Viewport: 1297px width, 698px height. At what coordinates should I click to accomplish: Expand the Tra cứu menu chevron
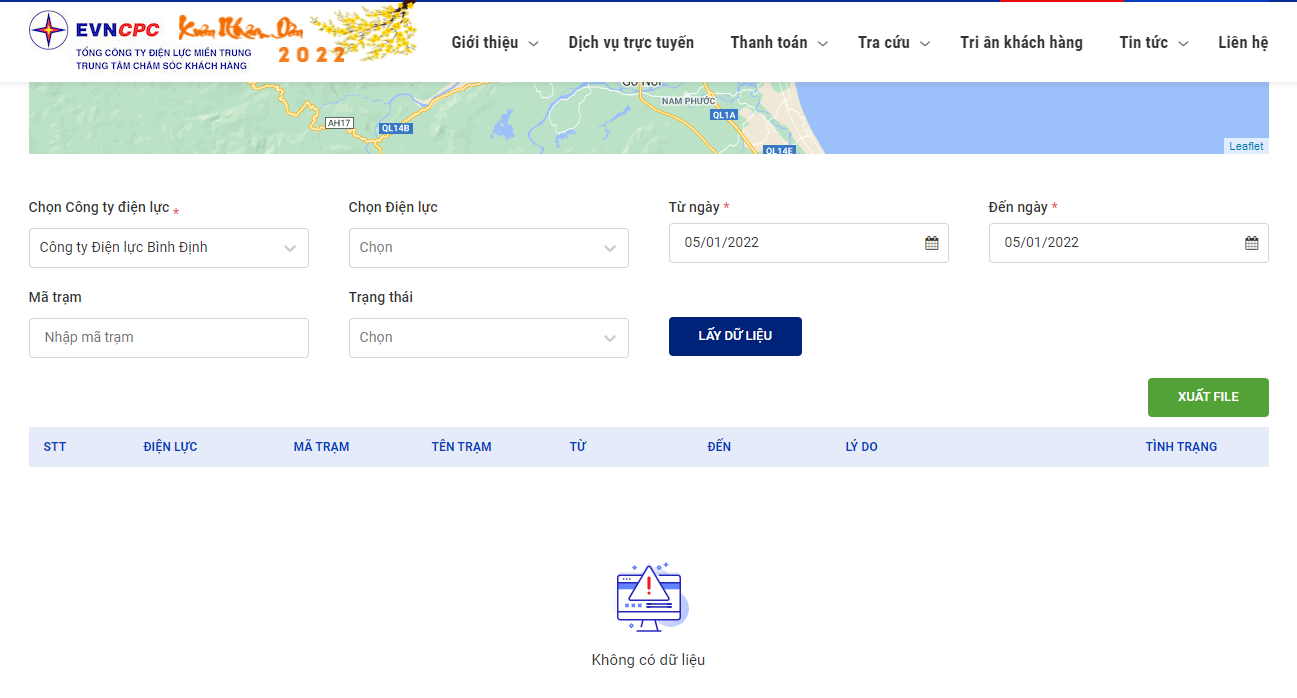pos(924,43)
